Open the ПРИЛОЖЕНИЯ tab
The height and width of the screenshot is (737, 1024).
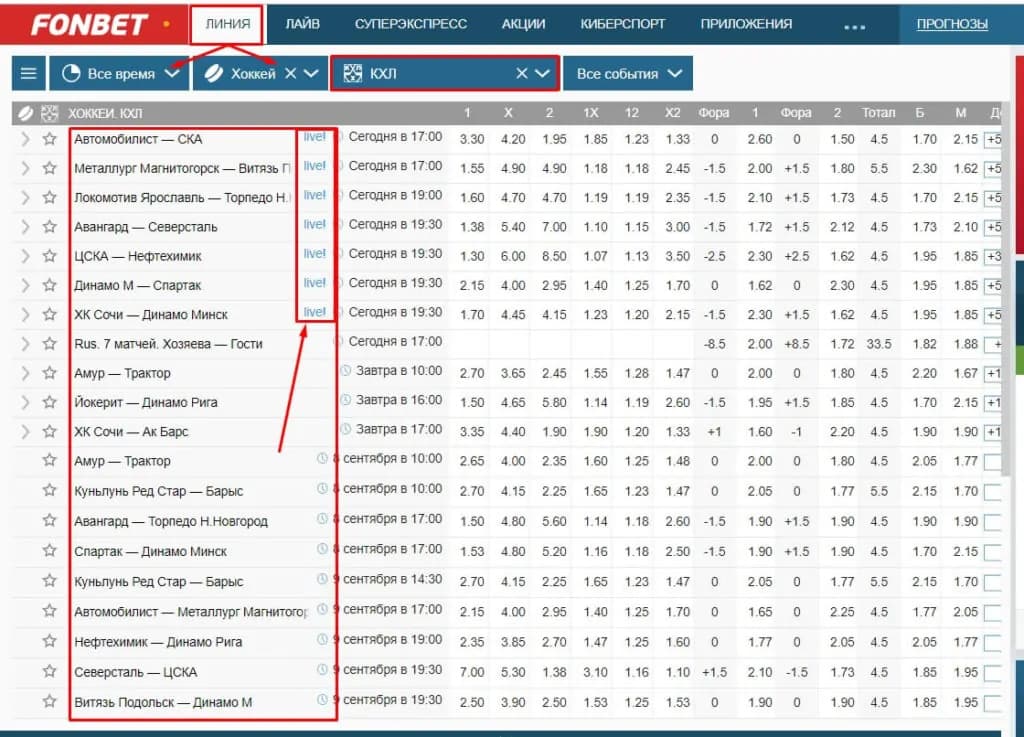[746, 24]
